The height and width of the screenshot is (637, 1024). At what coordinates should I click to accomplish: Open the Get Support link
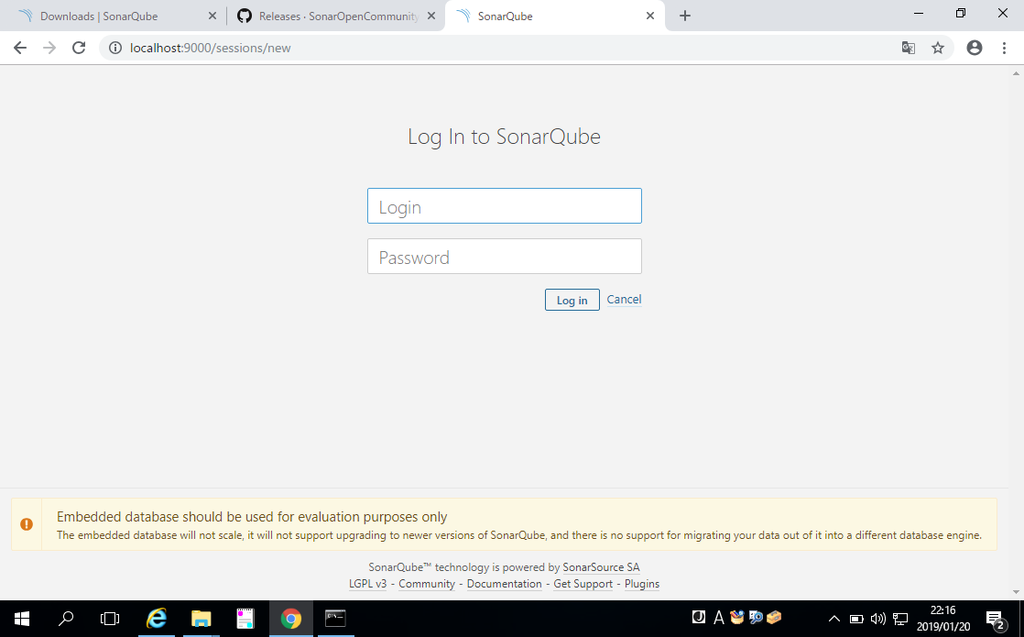583,583
